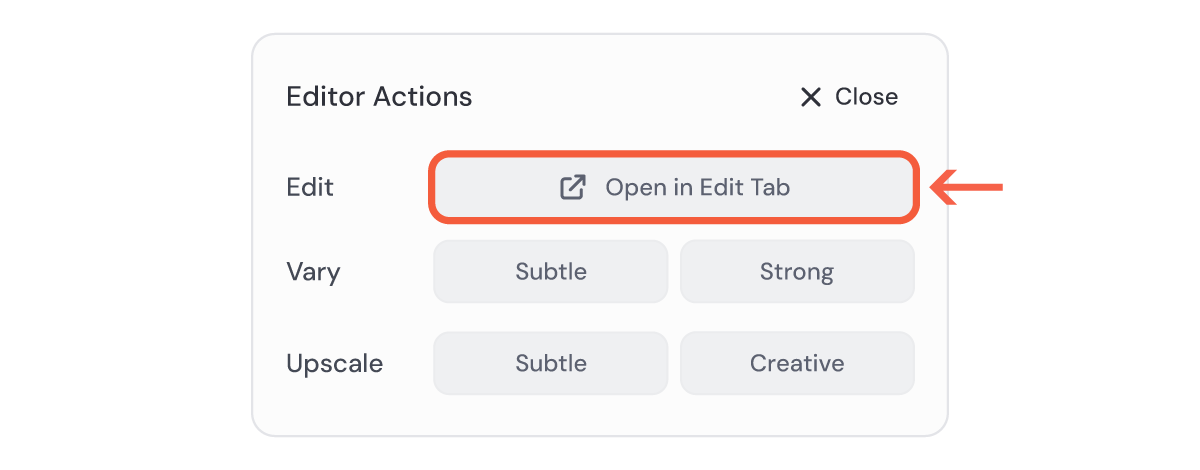
Task: Click the orange highlight border around Edit button
Action: (x=672, y=154)
